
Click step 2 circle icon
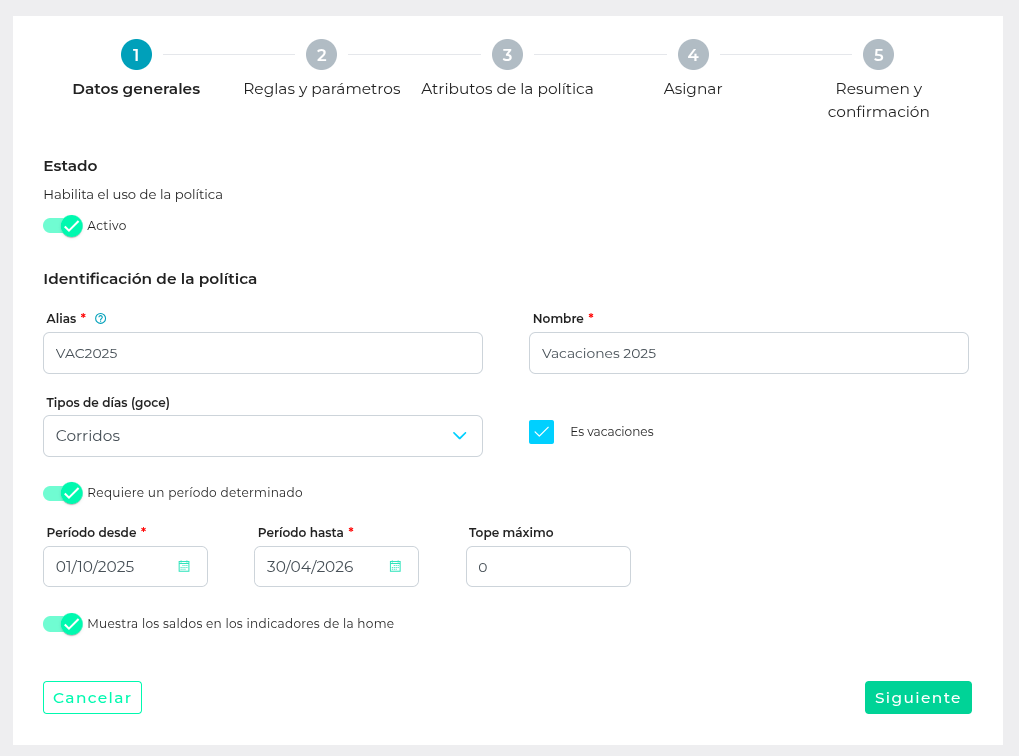(x=322, y=55)
